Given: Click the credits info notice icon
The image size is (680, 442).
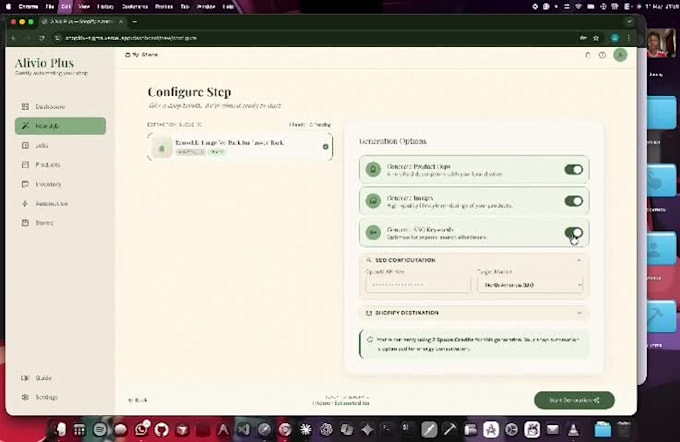Looking at the screenshot, I should pyautogui.click(x=370, y=340).
